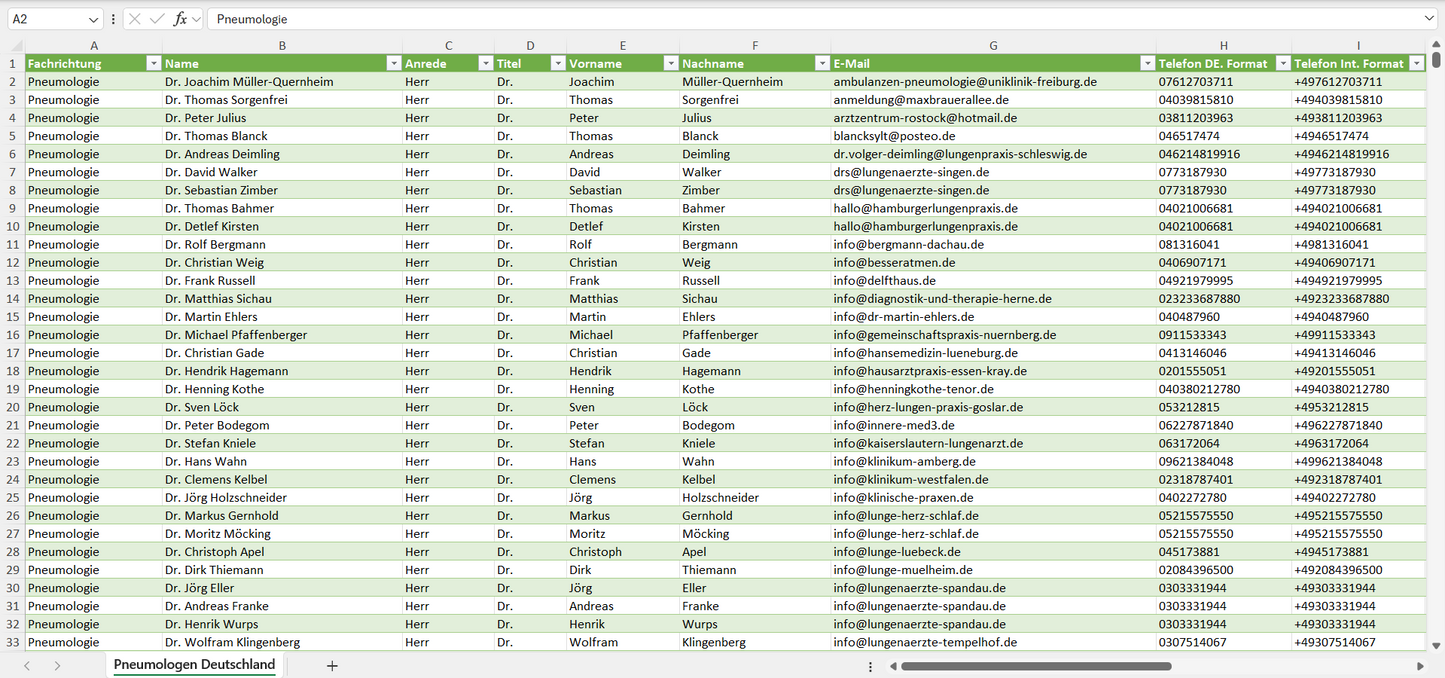Viewport: 1445px width, 678px height.
Task: Open the Fachrichtung filter dropdown
Action: coord(153,63)
